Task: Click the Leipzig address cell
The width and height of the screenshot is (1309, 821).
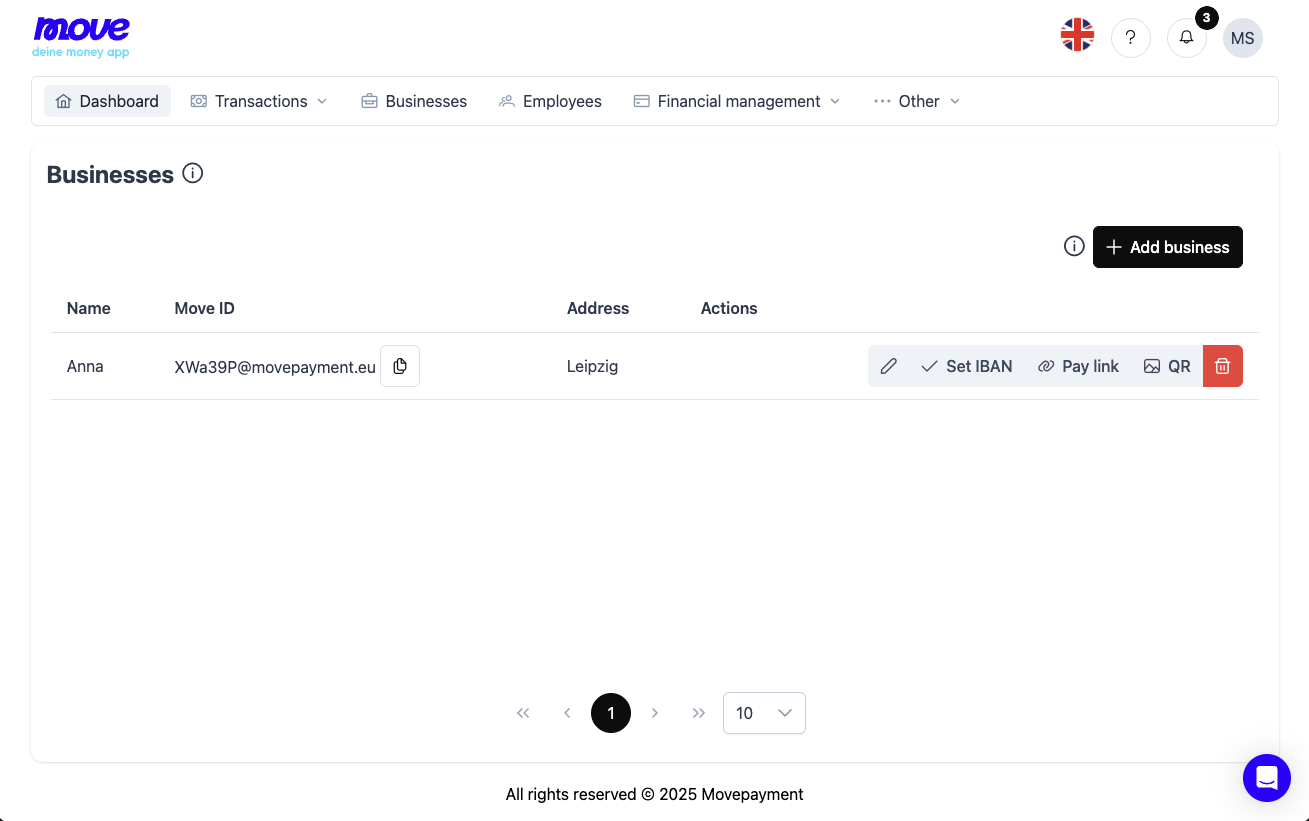Action: 593,366
